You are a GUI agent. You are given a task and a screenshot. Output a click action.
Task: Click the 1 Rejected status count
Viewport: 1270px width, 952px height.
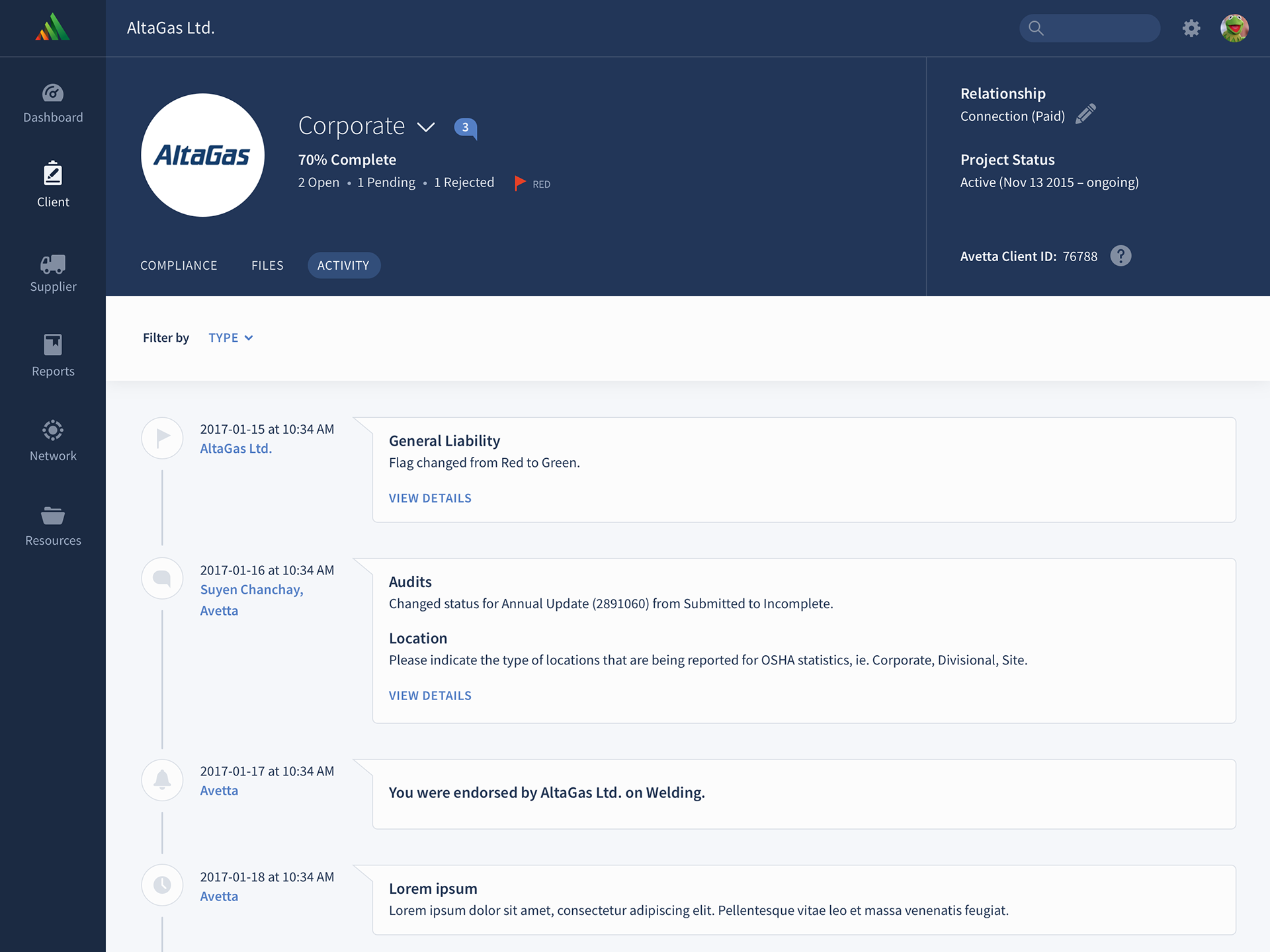click(464, 182)
